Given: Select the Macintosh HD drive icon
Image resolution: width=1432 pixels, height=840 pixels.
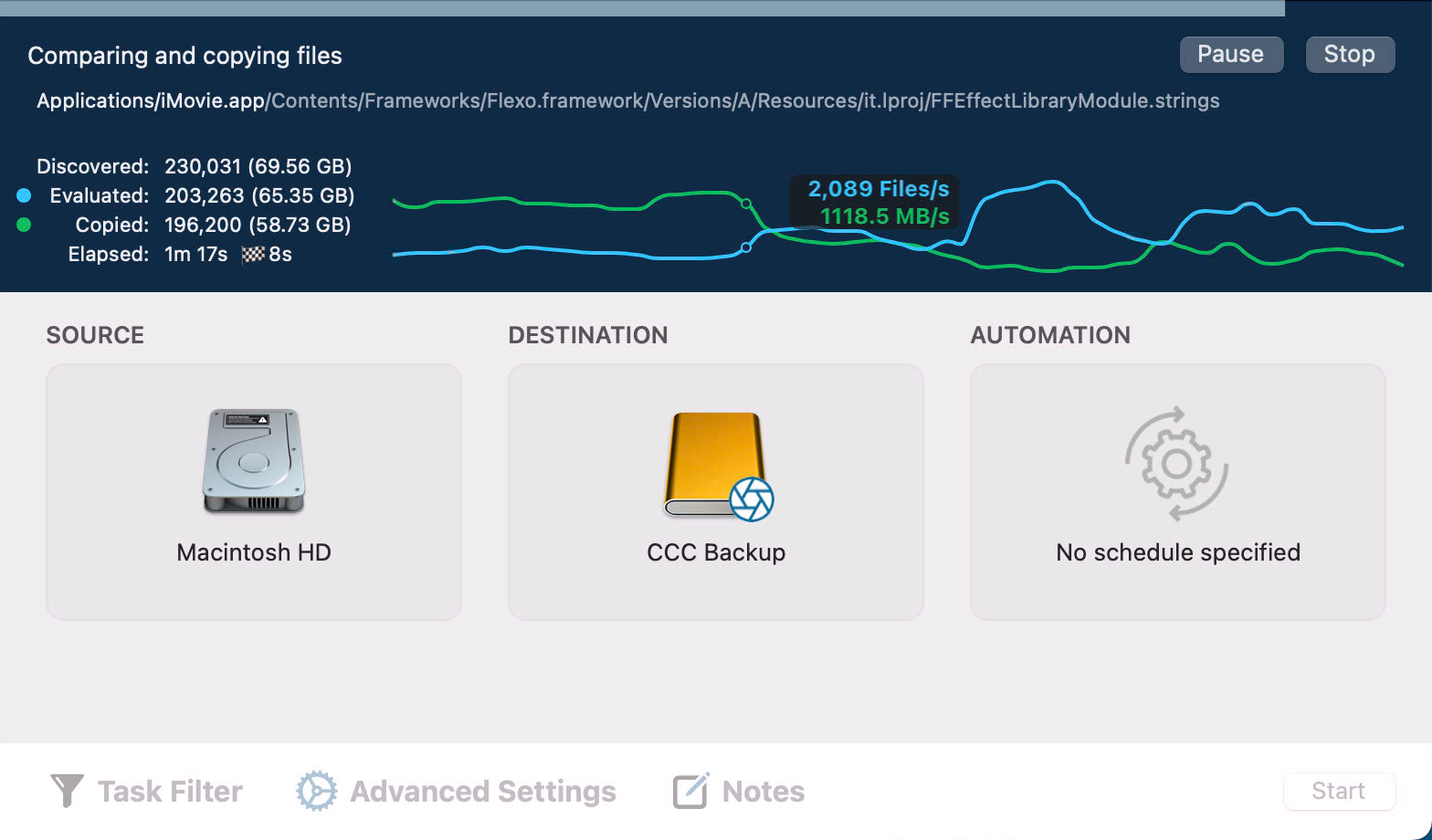Looking at the screenshot, I should point(253,461).
